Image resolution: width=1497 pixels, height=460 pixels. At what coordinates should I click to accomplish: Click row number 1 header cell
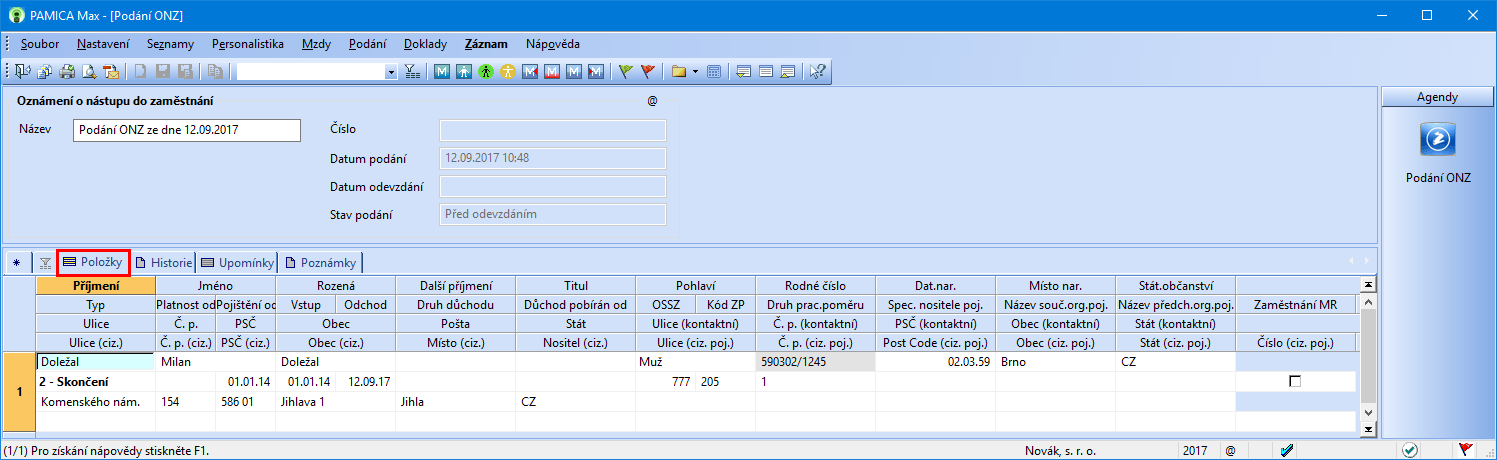(19, 392)
